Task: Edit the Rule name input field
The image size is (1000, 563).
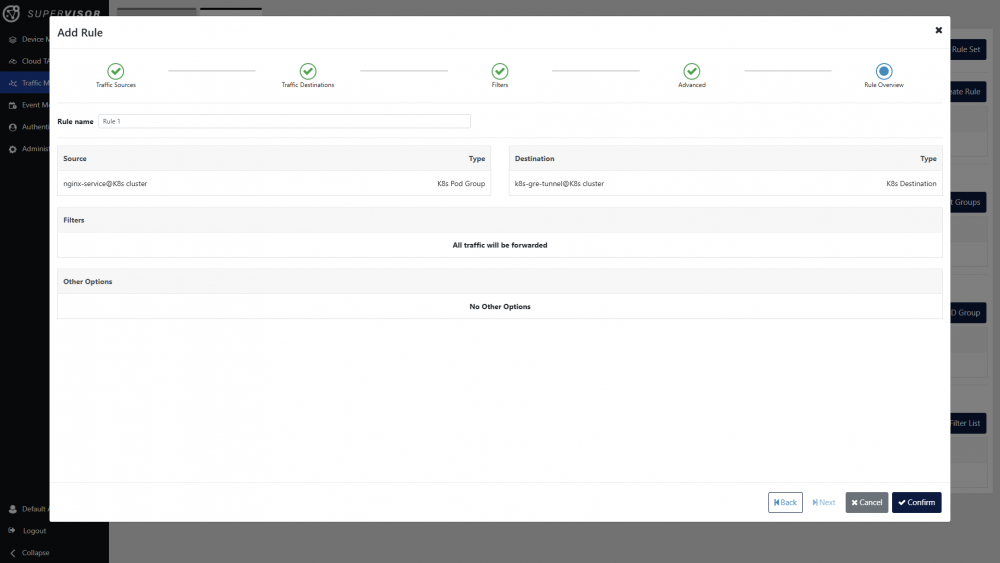Action: (x=284, y=121)
